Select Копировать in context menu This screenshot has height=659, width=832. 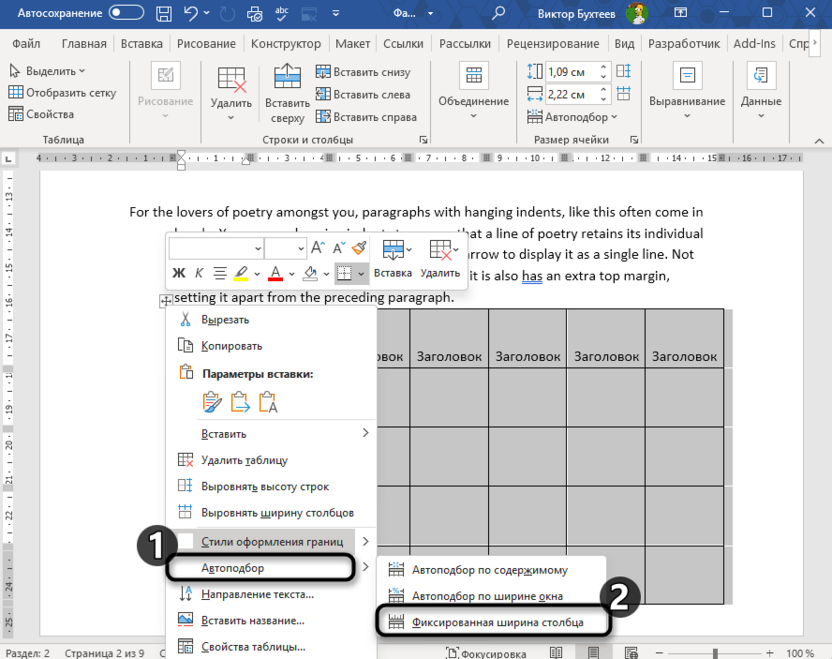(271, 346)
